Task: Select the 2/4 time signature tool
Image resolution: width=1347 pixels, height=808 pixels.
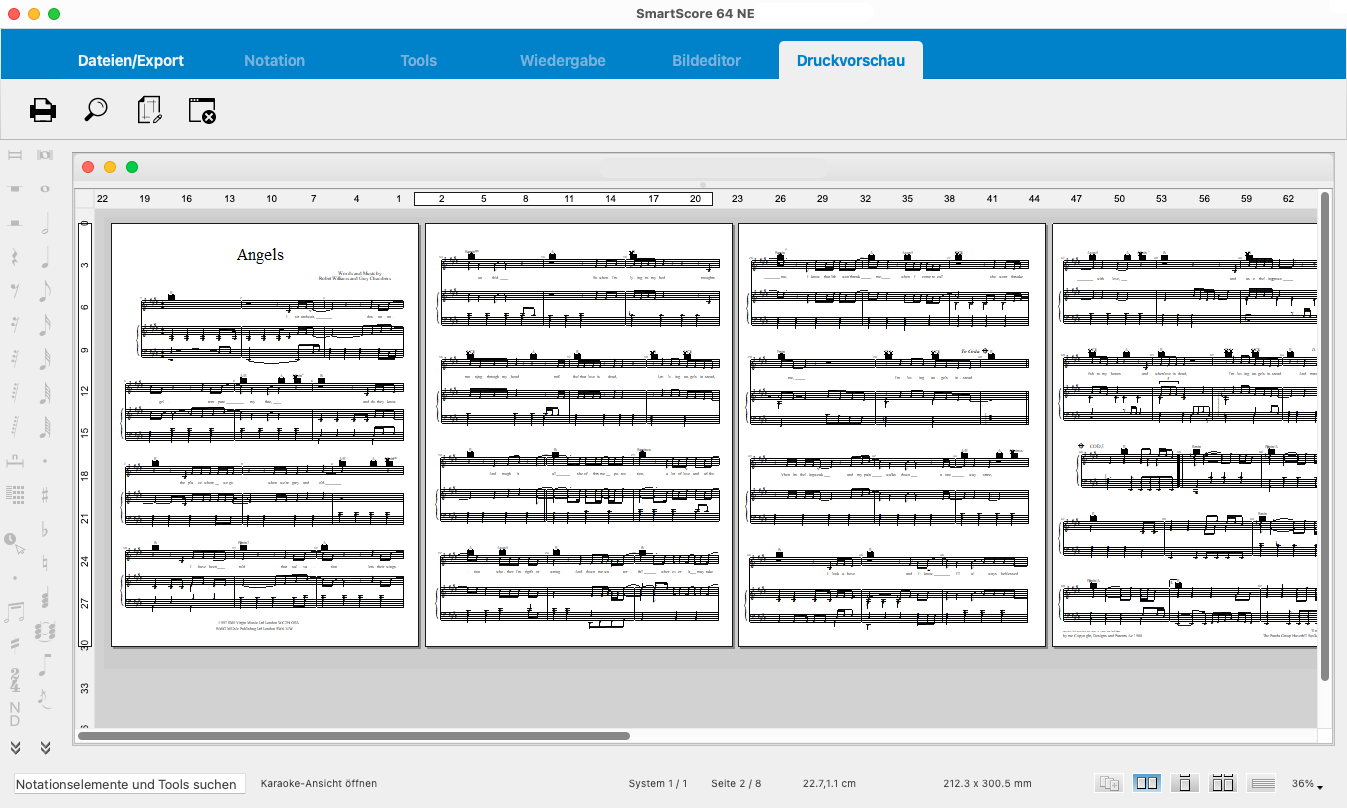Action: (x=15, y=680)
